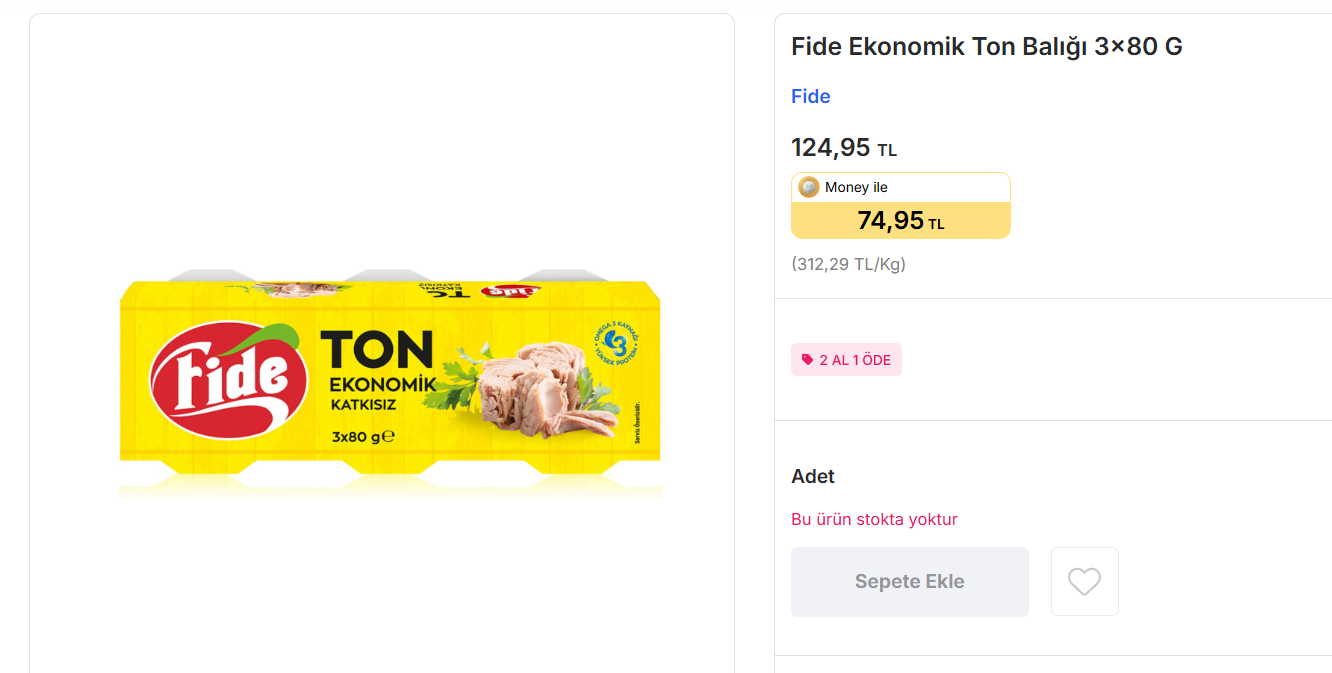Click the Money coin icon

point(808,187)
